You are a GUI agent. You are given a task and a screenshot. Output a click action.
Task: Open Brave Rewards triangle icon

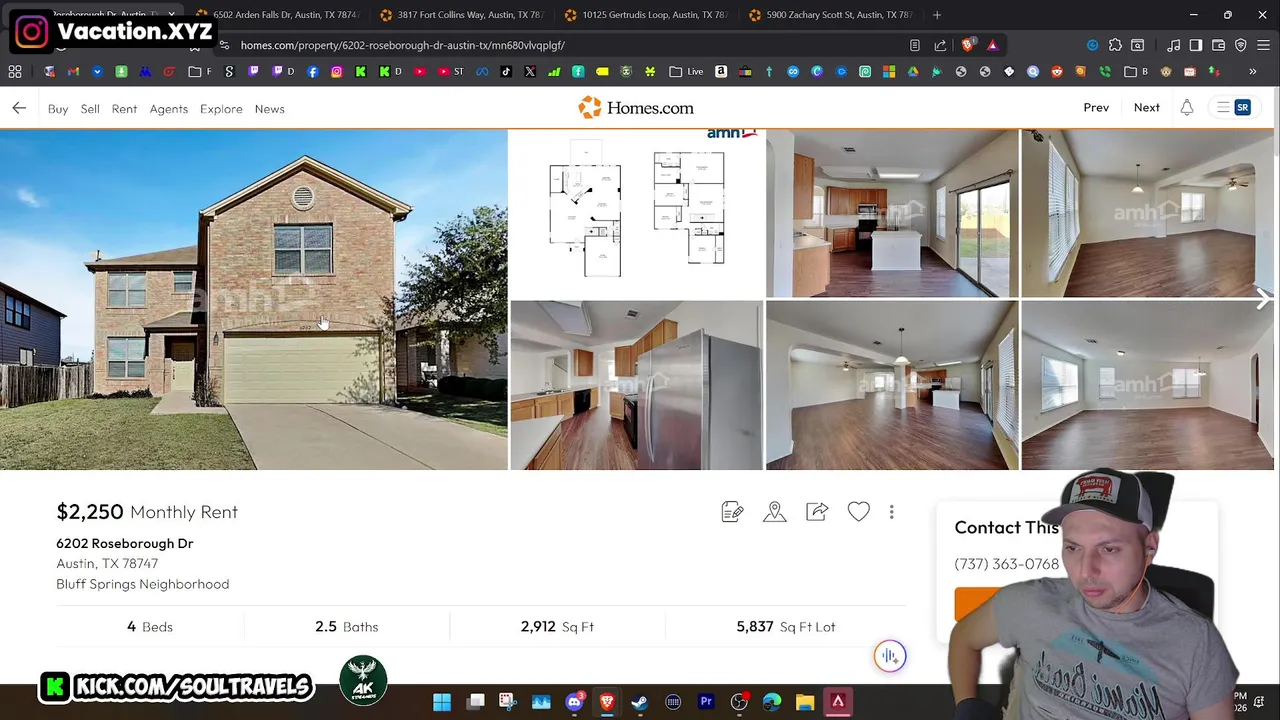pos(992,45)
